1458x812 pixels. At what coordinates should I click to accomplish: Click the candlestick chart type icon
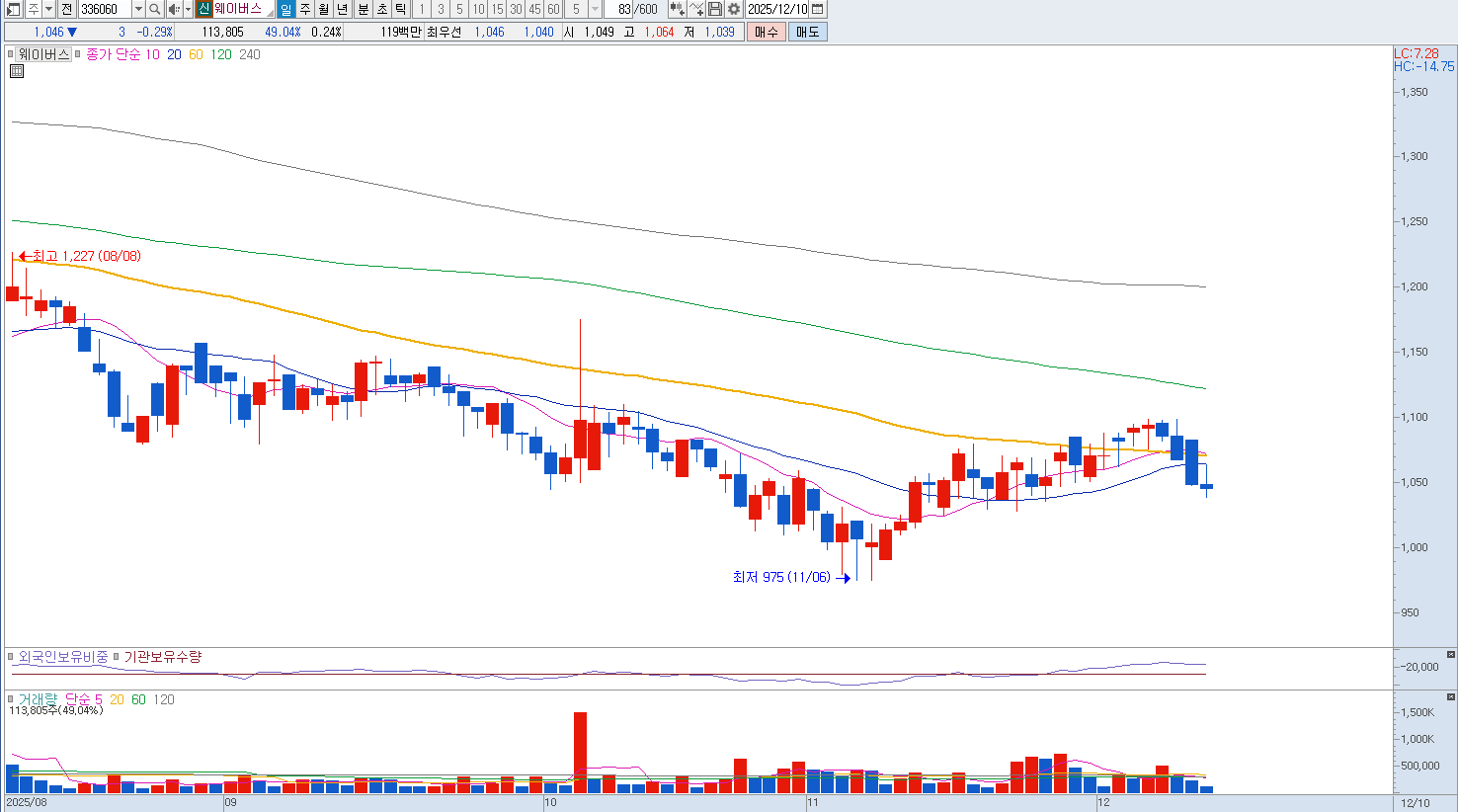point(677,9)
